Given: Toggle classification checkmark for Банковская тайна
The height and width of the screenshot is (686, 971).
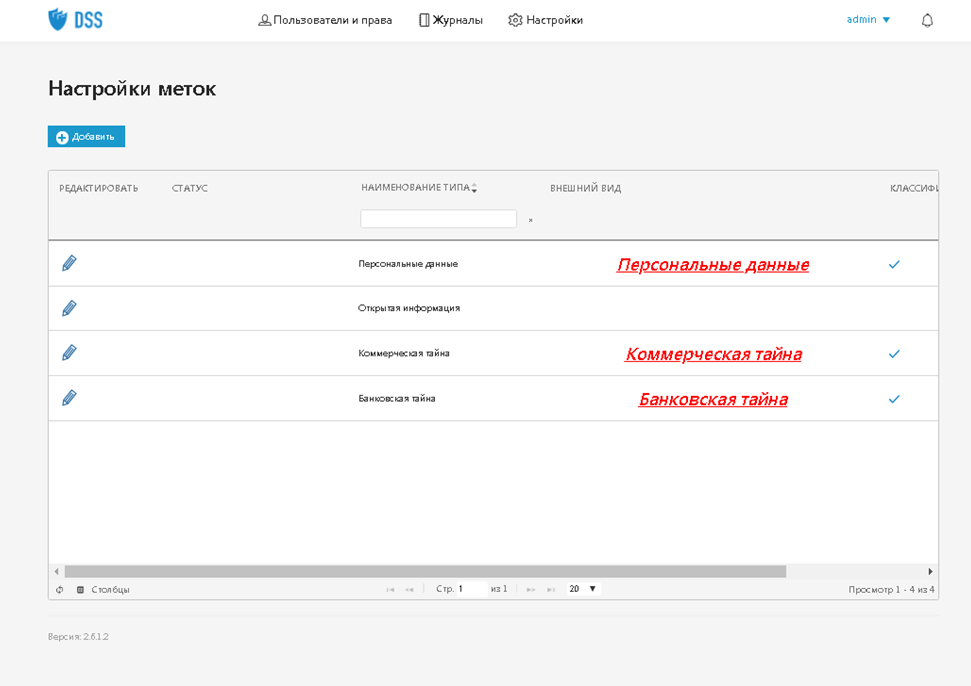Looking at the screenshot, I should tap(894, 399).
